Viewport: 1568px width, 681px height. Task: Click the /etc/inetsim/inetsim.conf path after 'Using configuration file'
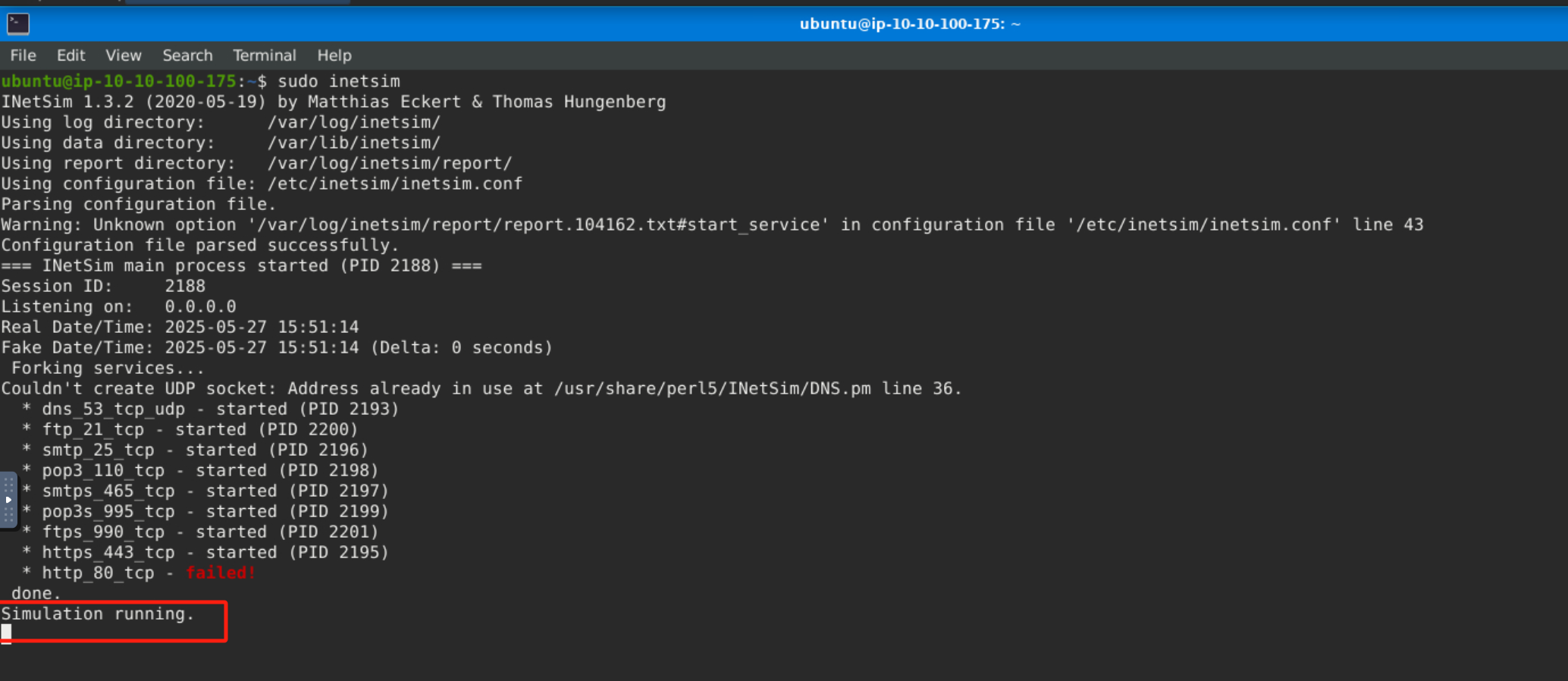[394, 184]
